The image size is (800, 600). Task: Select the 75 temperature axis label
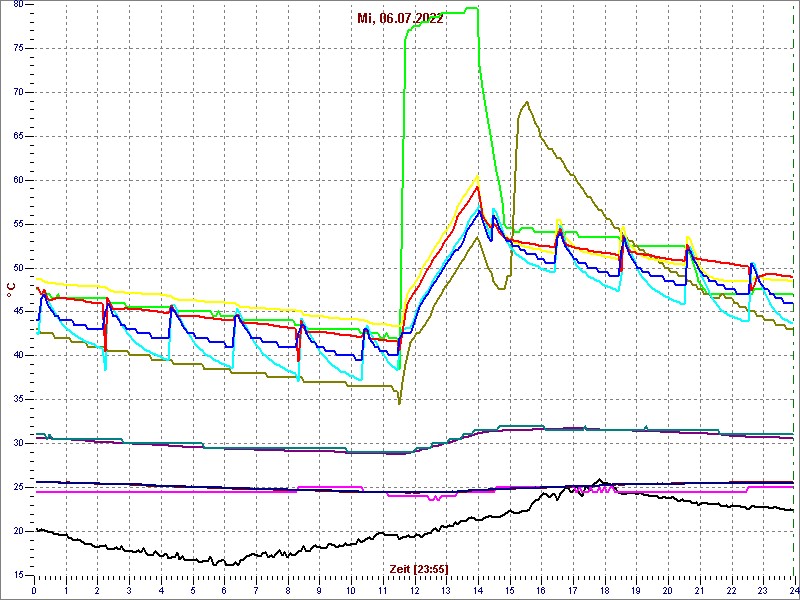[17, 48]
